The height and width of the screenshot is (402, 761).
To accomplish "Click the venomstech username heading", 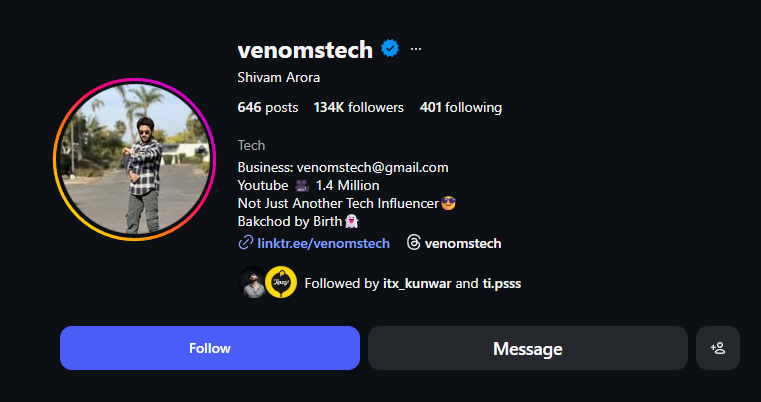I will (305, 49).
